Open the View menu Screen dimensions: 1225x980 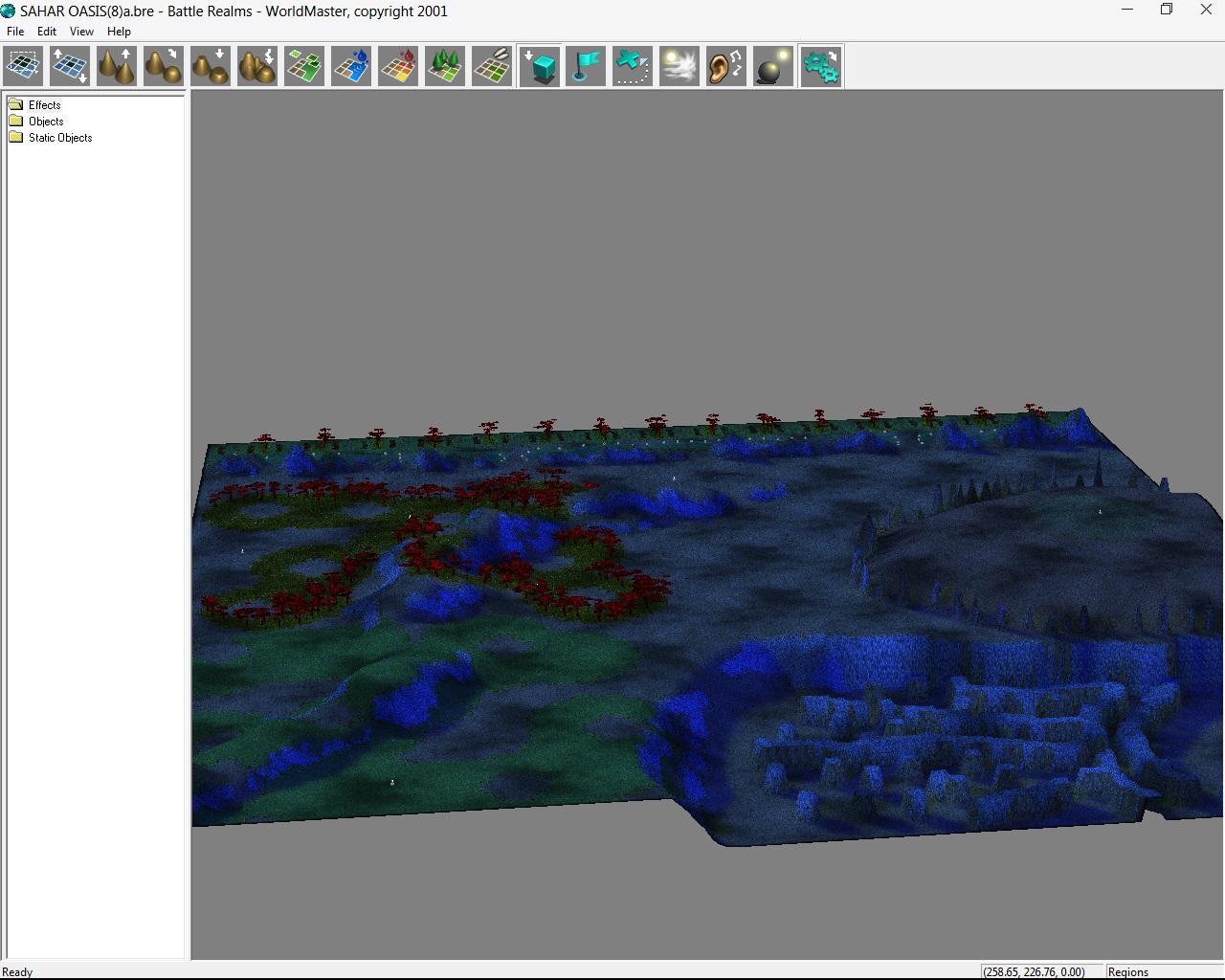coord(81,32)
